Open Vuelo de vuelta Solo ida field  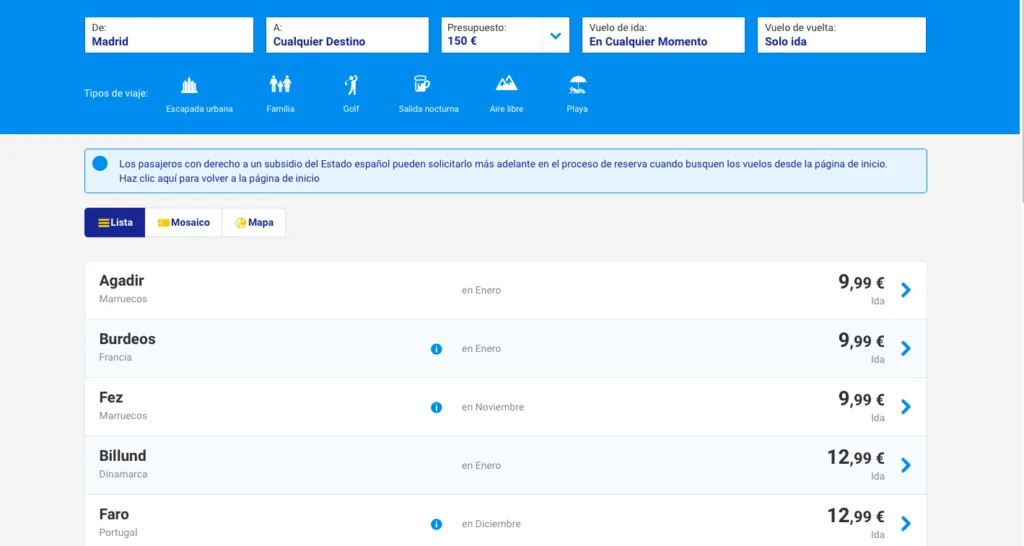click(x=842, y=35)
